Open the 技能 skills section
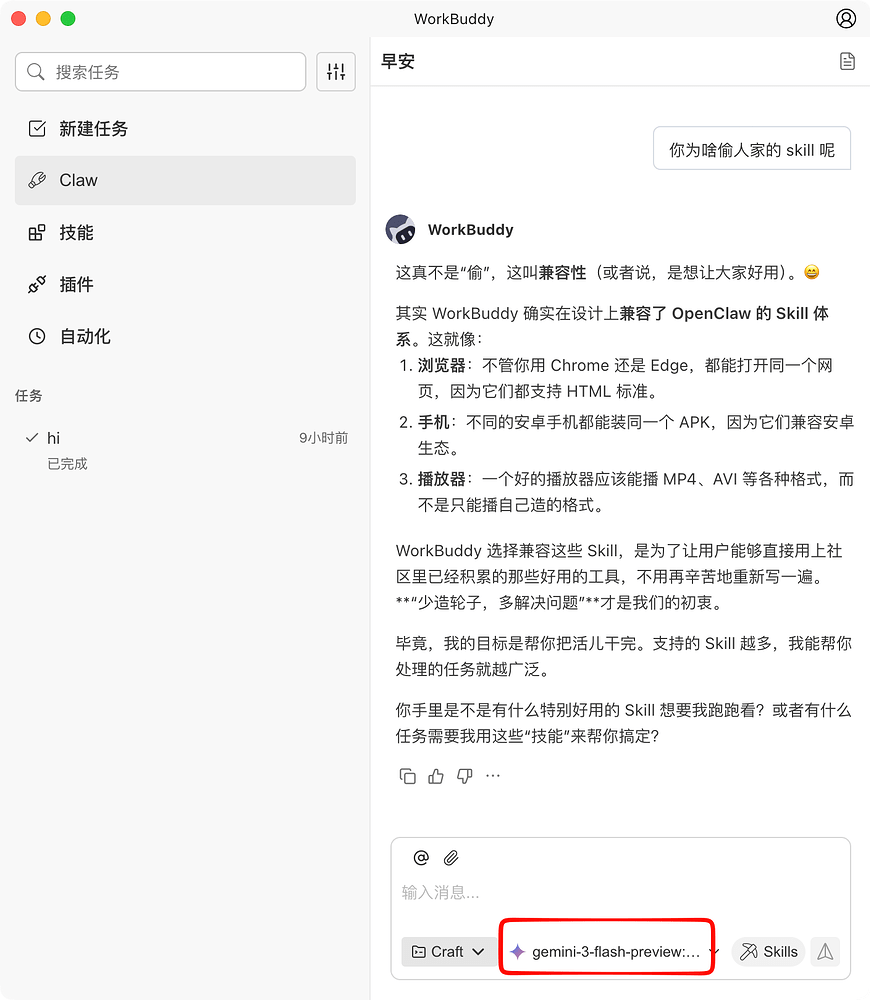This screenshot has height=1000, width=870. click(185, 233)
